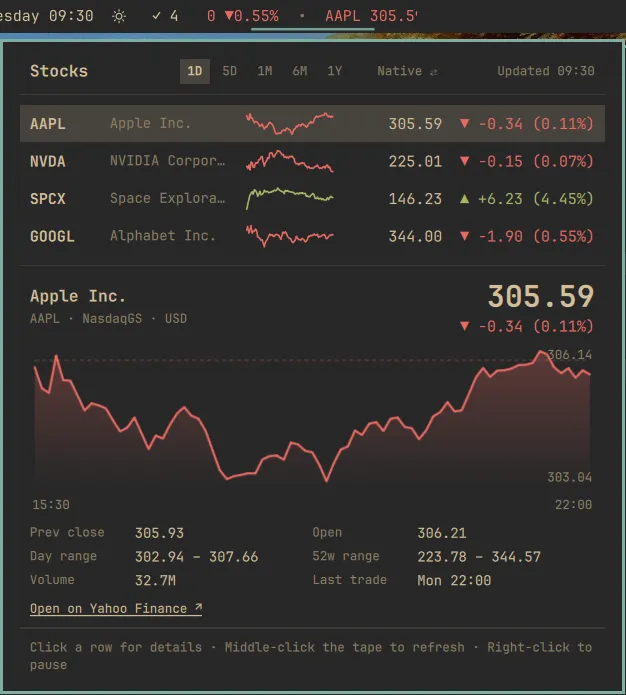Screen dimensions: 626x695
Task: Click the 52w range 223.78 – 344.57
Action: tap(479, 557)
